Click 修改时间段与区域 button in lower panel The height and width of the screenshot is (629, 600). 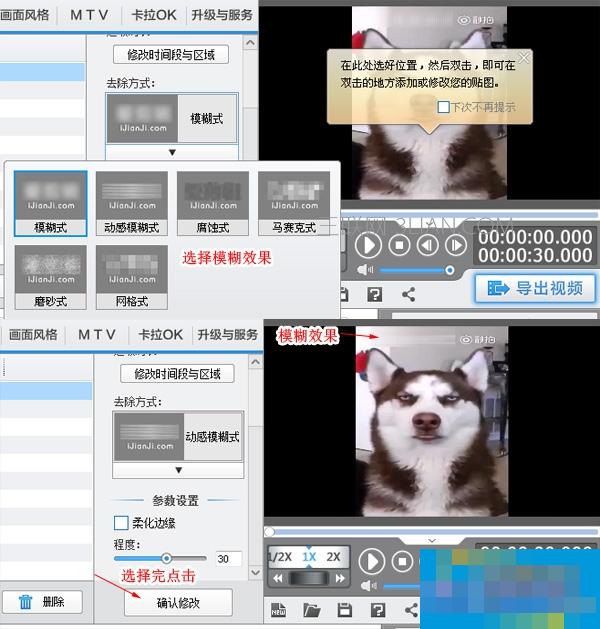177,374
